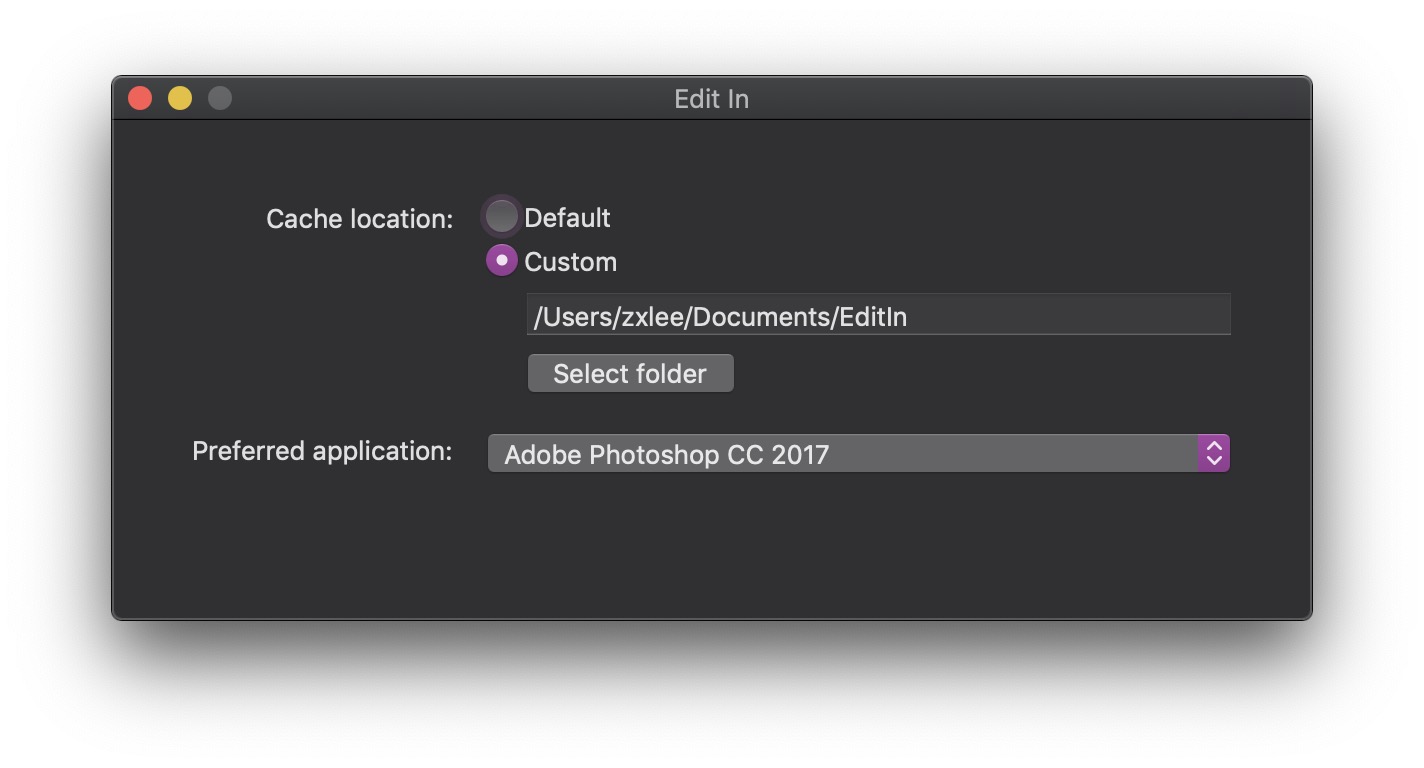The image size is (1424, 768).
Task: Click the "Custom" option label text
Action: click(x=570, y=262)
